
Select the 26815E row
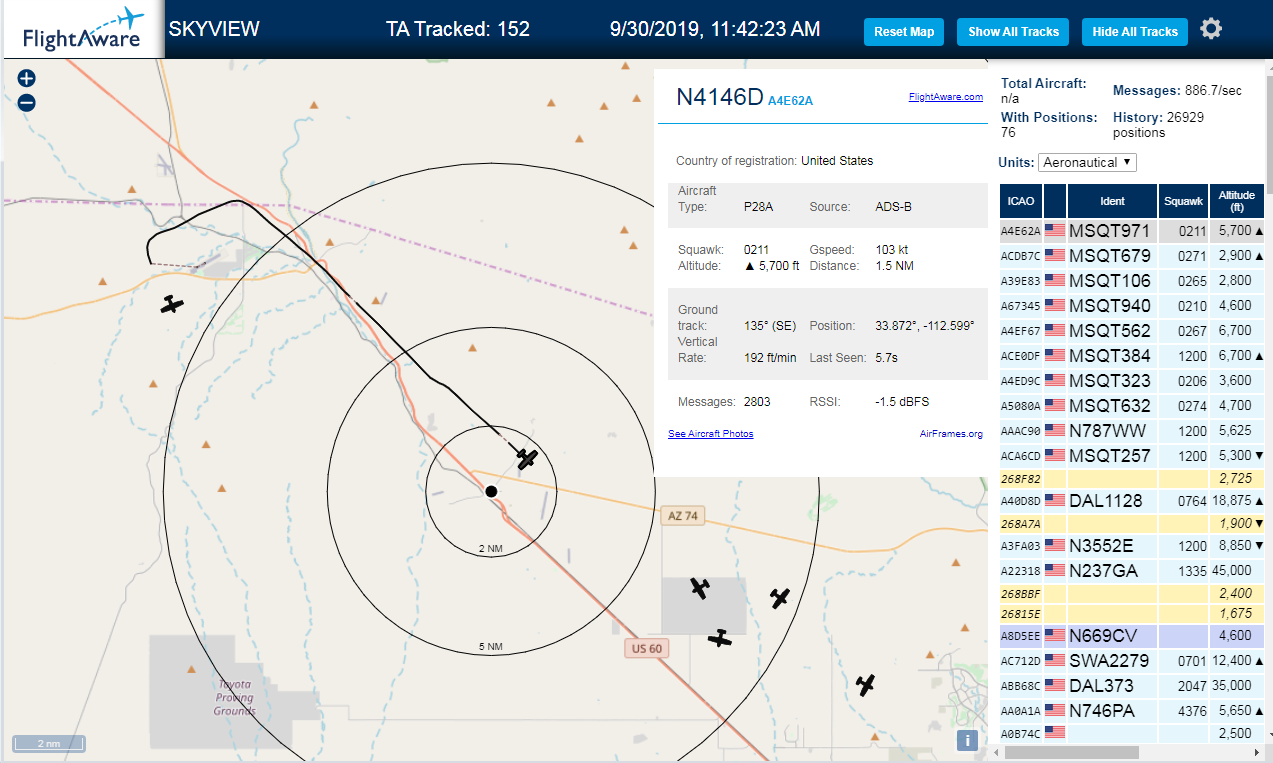click(x=1133, y=614)
